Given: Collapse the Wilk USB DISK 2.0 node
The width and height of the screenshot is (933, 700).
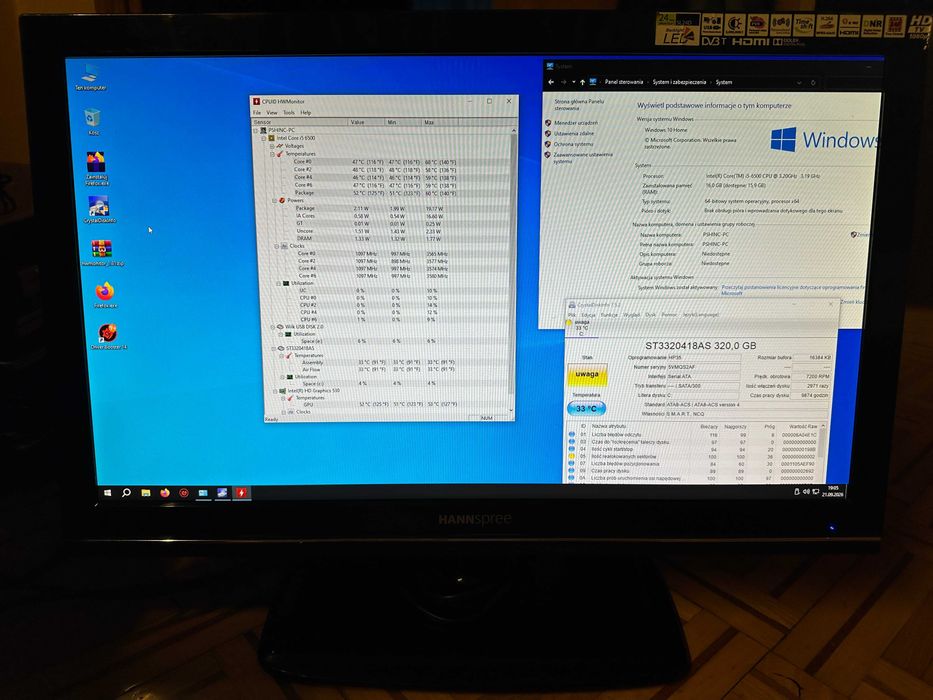Looking at the screenshot, I should 273,327.
